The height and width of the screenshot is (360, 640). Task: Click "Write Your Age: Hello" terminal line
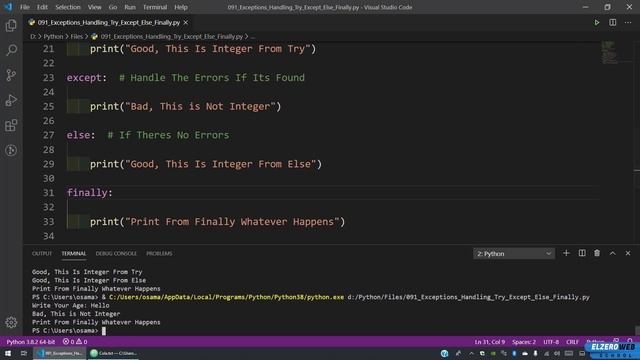click(x=71, y=305)
